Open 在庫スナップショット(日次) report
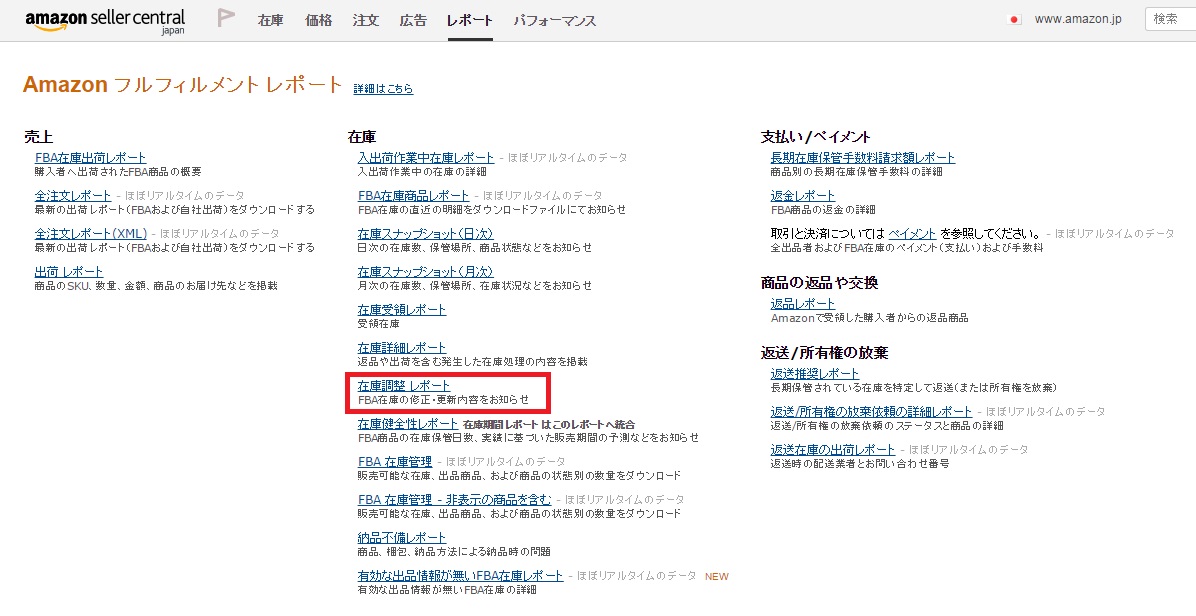This screenshot has height=616, width=1196. [x=426, y=234]
